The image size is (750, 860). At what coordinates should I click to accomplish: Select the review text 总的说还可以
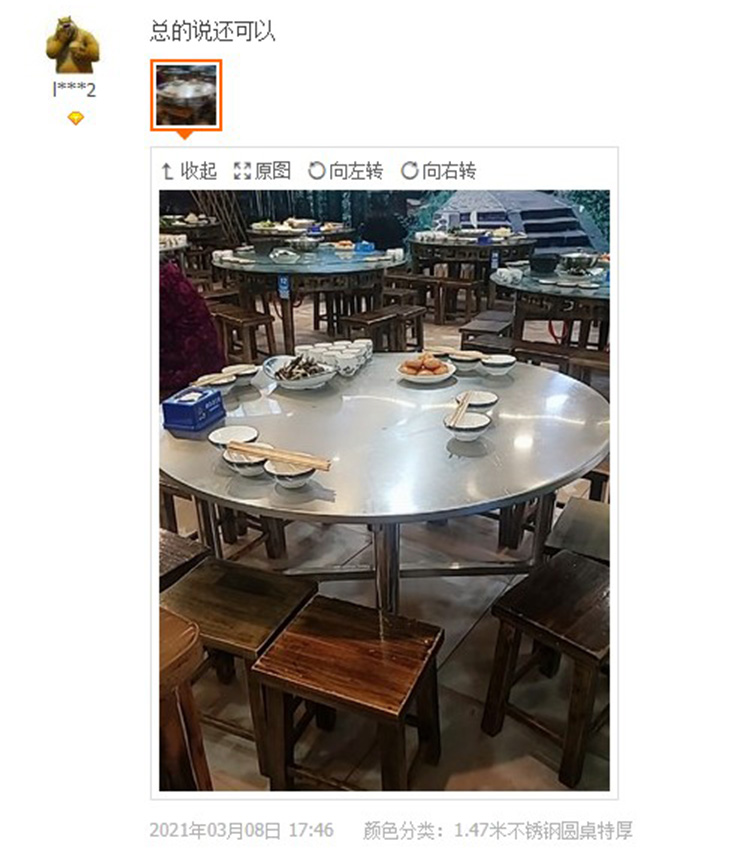pyautogui.click(x=212, y=31)
